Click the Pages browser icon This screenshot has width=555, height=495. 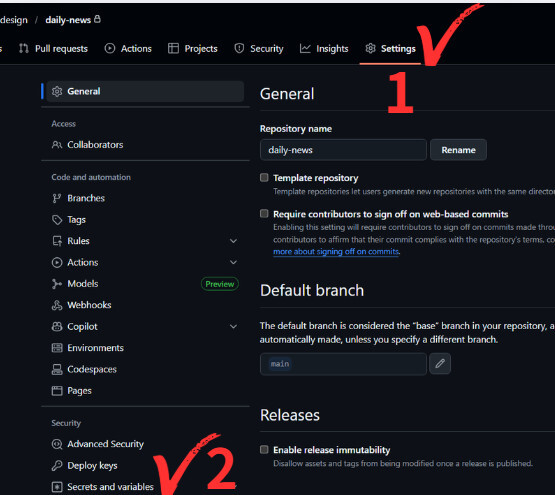[57, 391]
